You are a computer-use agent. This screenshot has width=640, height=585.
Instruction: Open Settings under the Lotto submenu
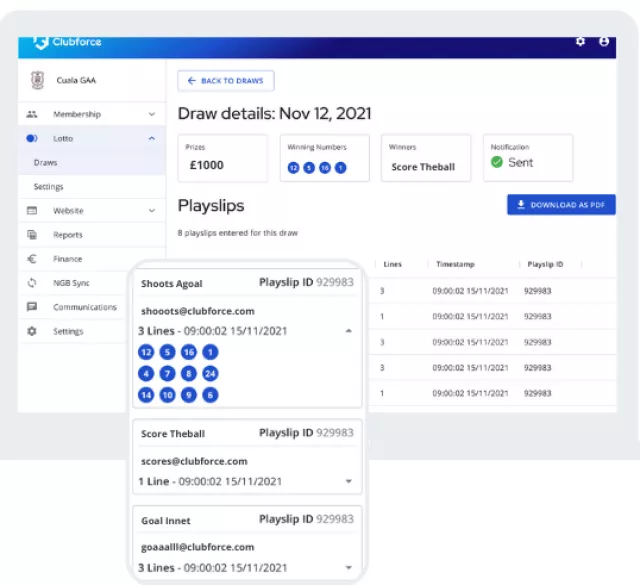coord(48,187)
